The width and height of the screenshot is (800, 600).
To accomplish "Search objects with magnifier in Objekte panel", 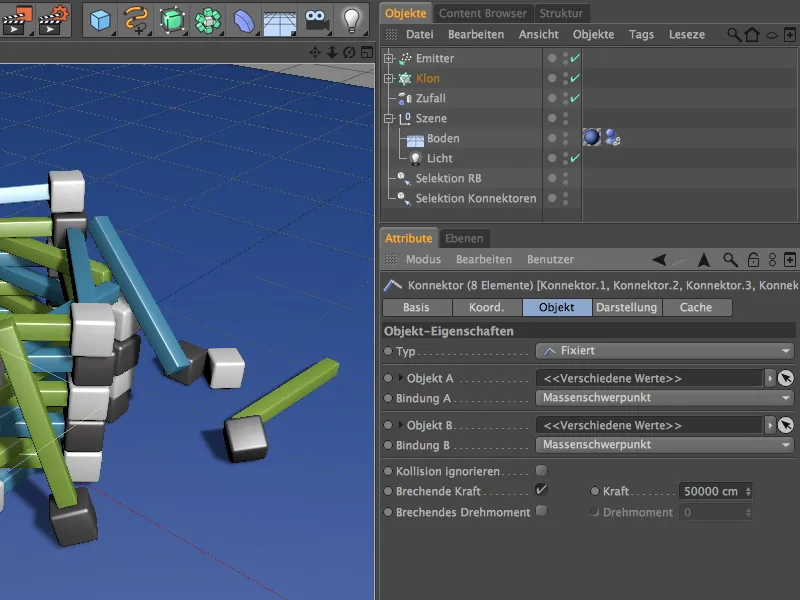I will tap(734, 35).
